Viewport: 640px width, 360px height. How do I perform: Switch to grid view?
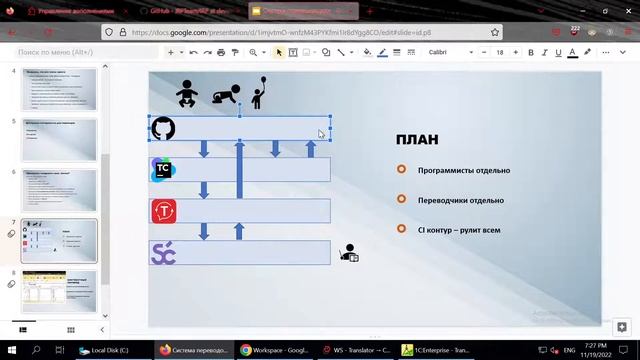point(71,330)
